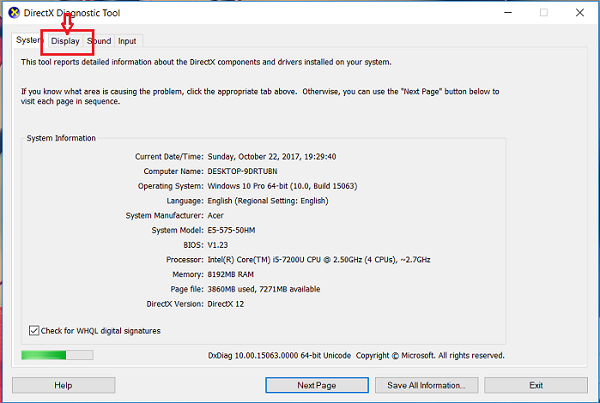Switch to the Display tab
Screen dimensions: 600x403
(66, 41)
